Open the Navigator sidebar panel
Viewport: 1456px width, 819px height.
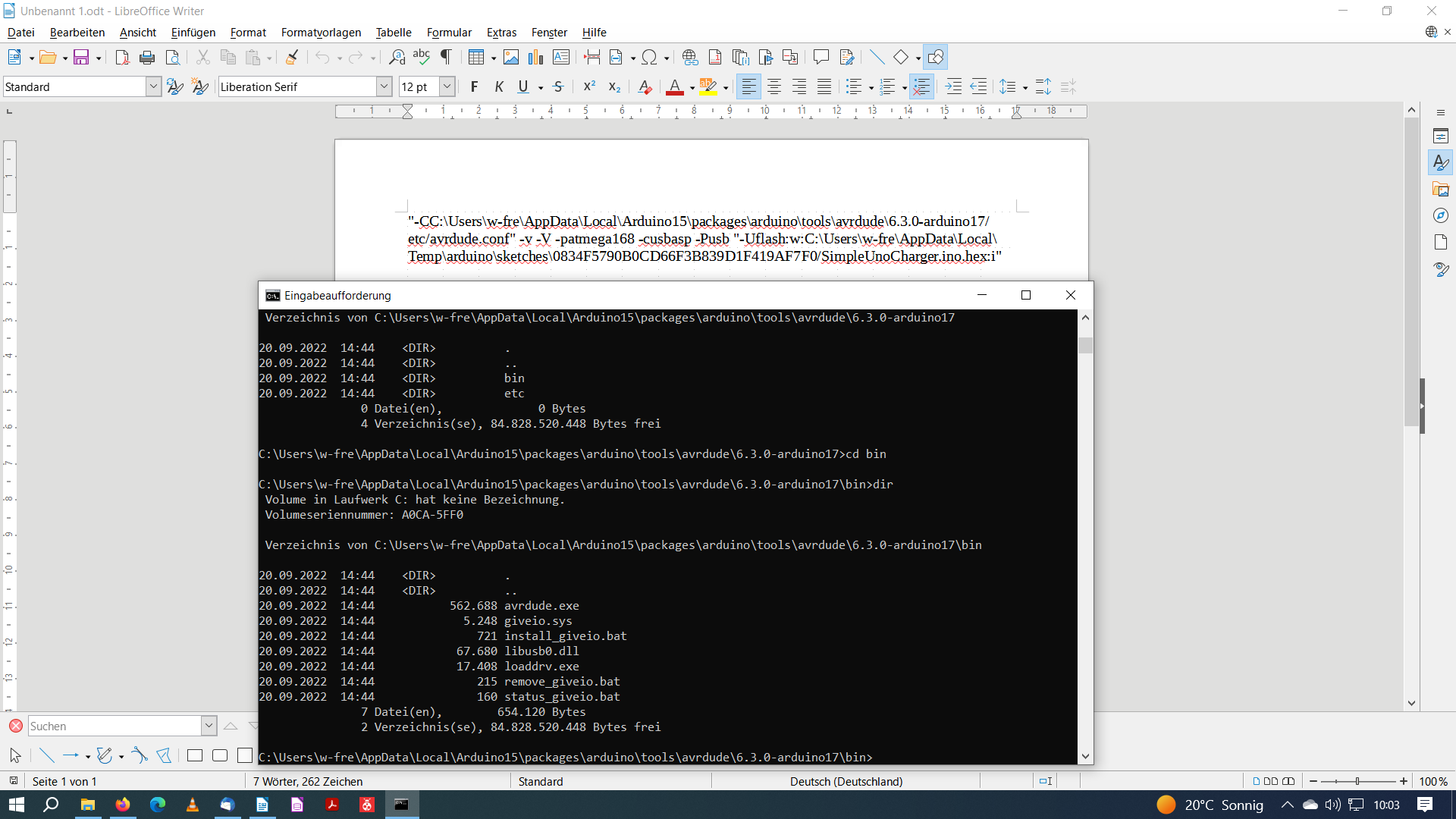(x=1441, y=215)
